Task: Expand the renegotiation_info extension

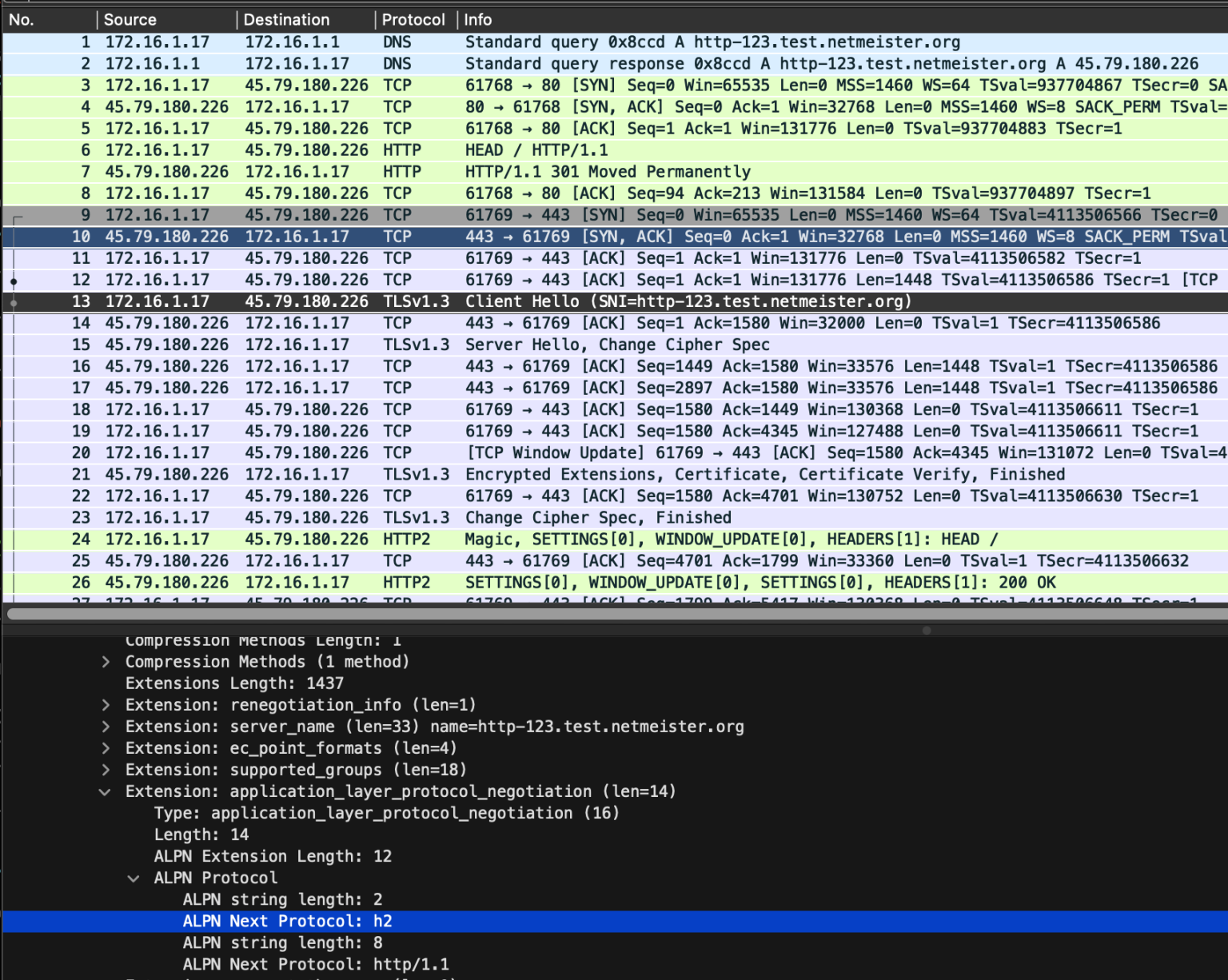Action: (x=105, y=704)
